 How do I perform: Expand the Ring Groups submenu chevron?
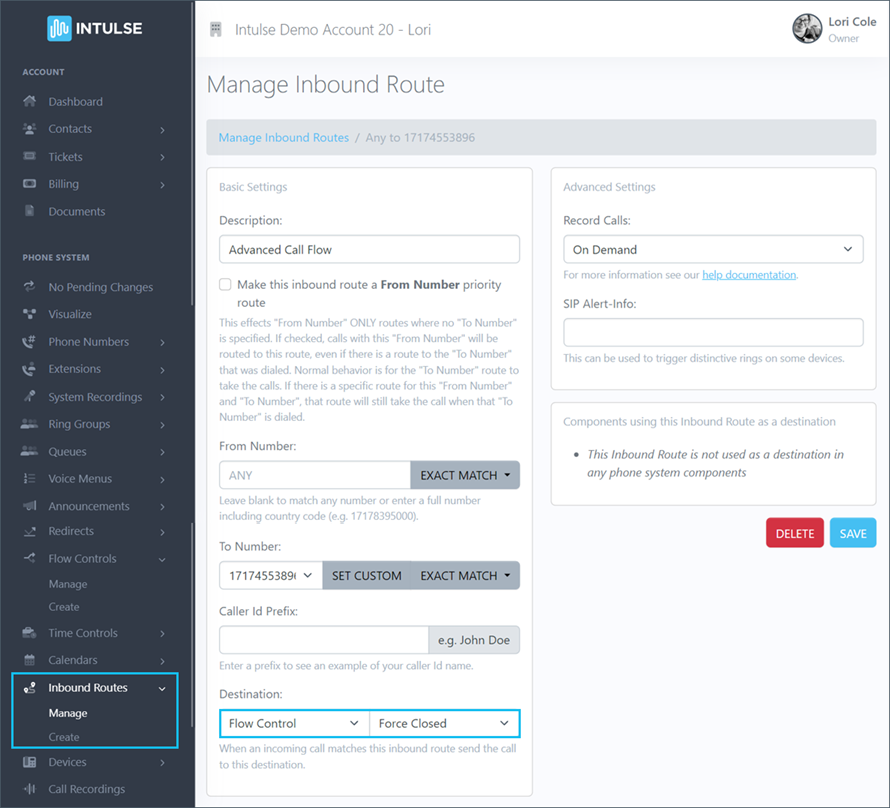point(162,425)
